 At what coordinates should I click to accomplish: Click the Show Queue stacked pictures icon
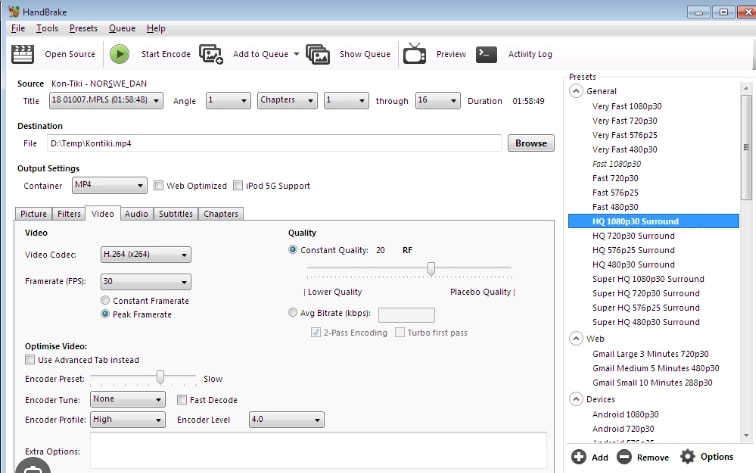[318, 54]
